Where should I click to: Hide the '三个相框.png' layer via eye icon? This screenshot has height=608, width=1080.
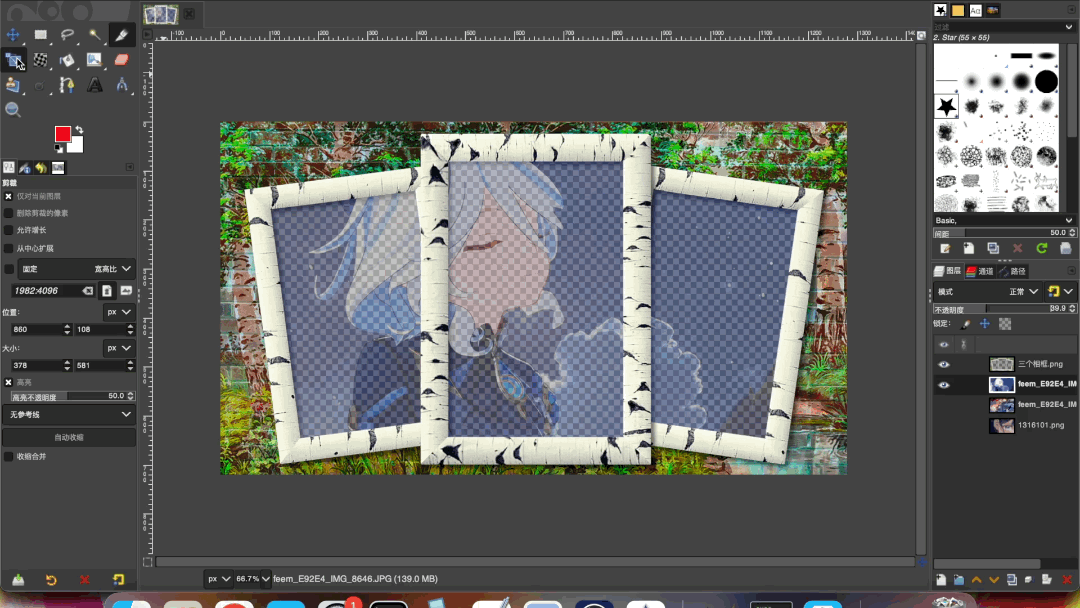pyautogui.click(x=944, y=364)
